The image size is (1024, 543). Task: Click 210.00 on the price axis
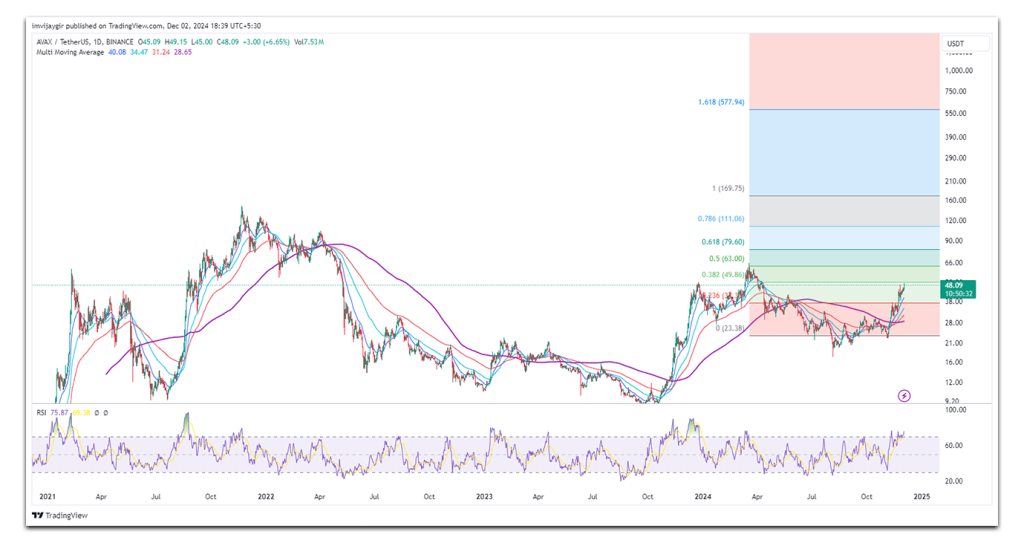tap(956, 182)
